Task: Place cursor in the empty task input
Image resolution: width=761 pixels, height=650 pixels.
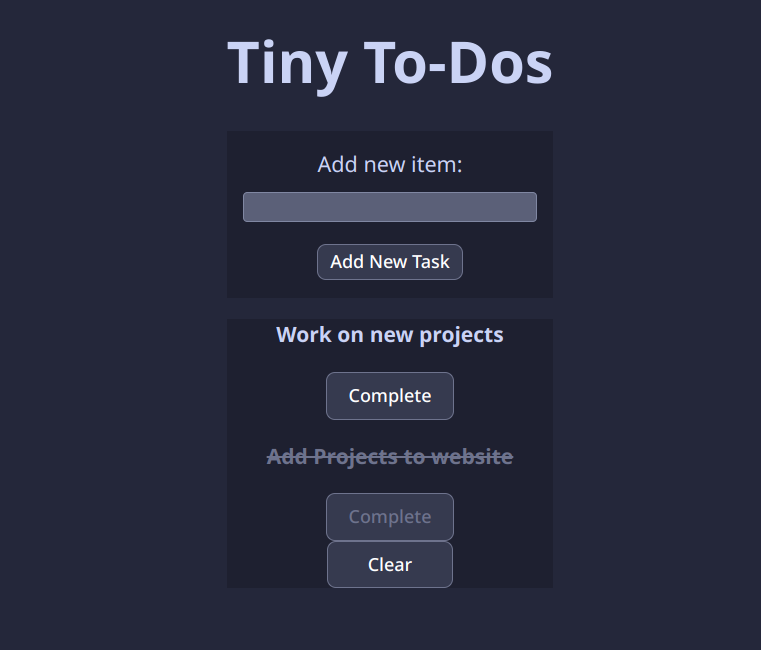Action: pyautogui.click(x=390, y=207)
